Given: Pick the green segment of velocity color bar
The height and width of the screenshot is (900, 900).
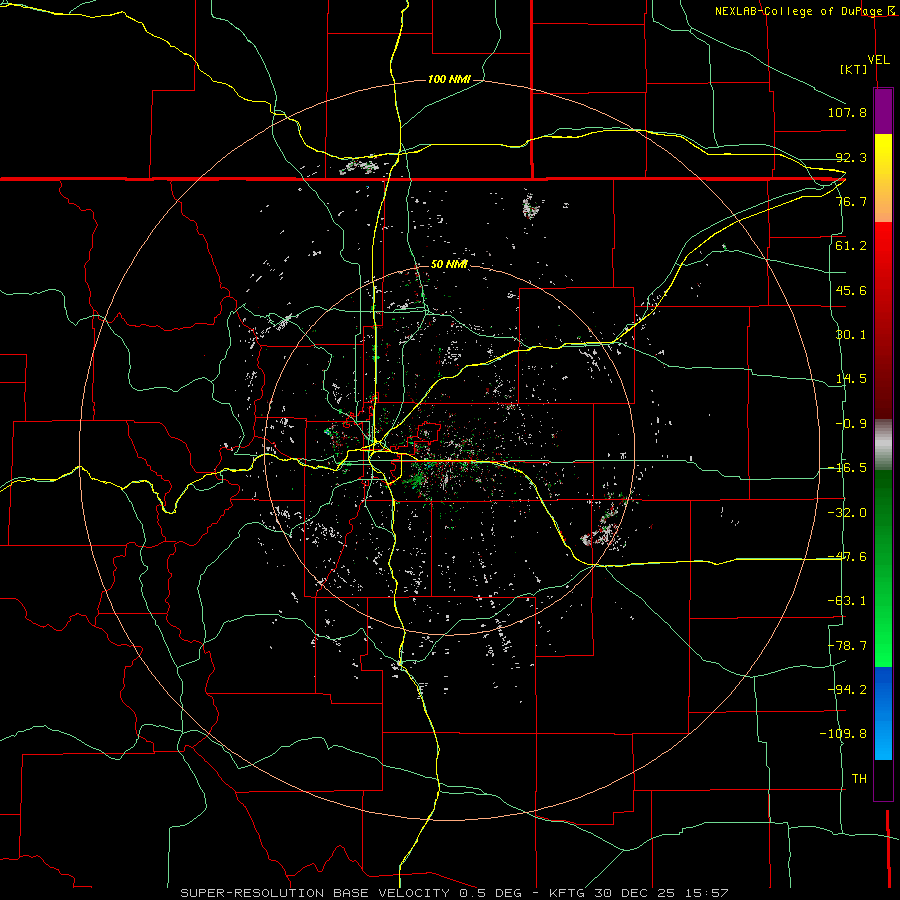Looking at the screenshot, I should tap(883, 568).
